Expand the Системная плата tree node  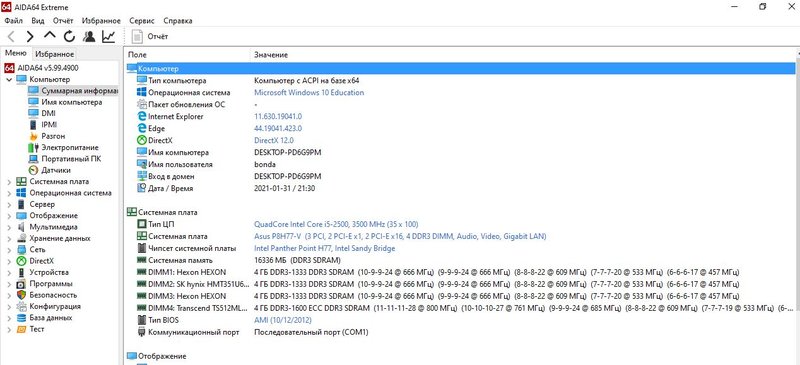9,182
